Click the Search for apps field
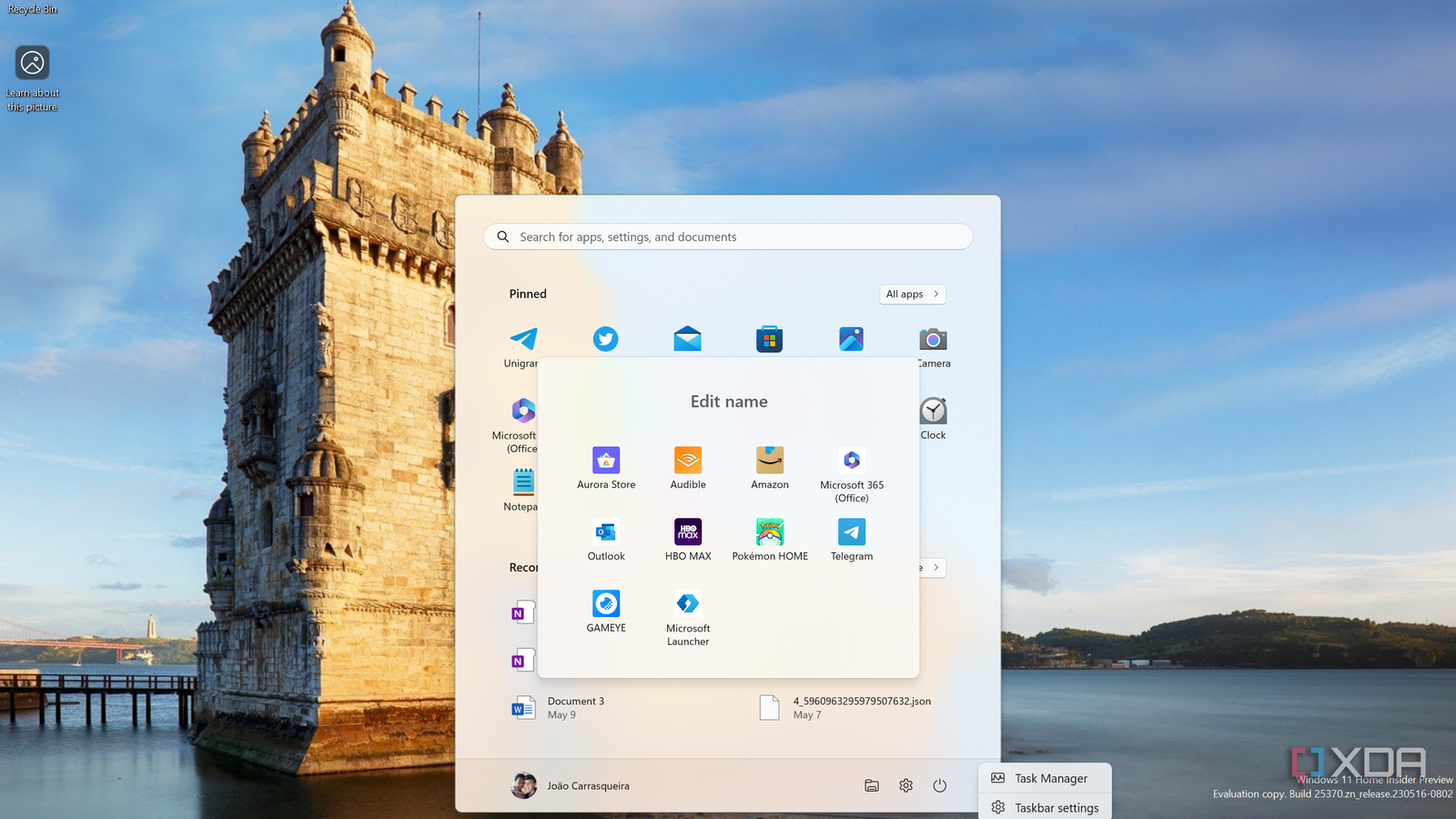 [x=727, y=237]
